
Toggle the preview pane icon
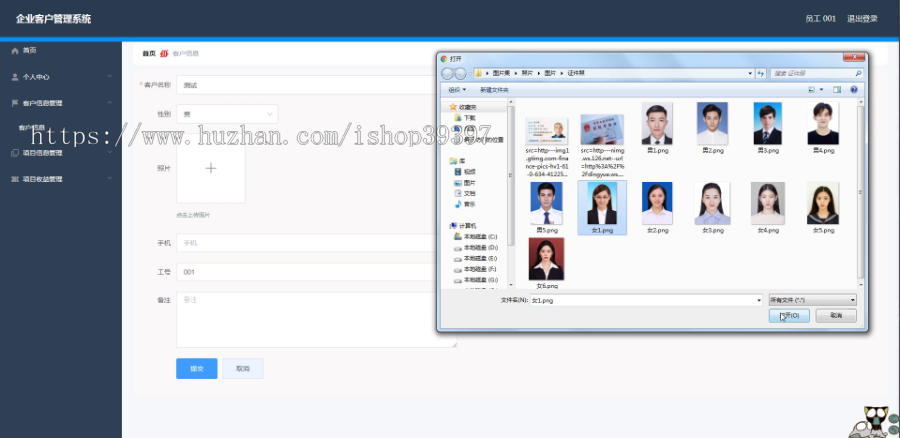(x=837, y=90)
